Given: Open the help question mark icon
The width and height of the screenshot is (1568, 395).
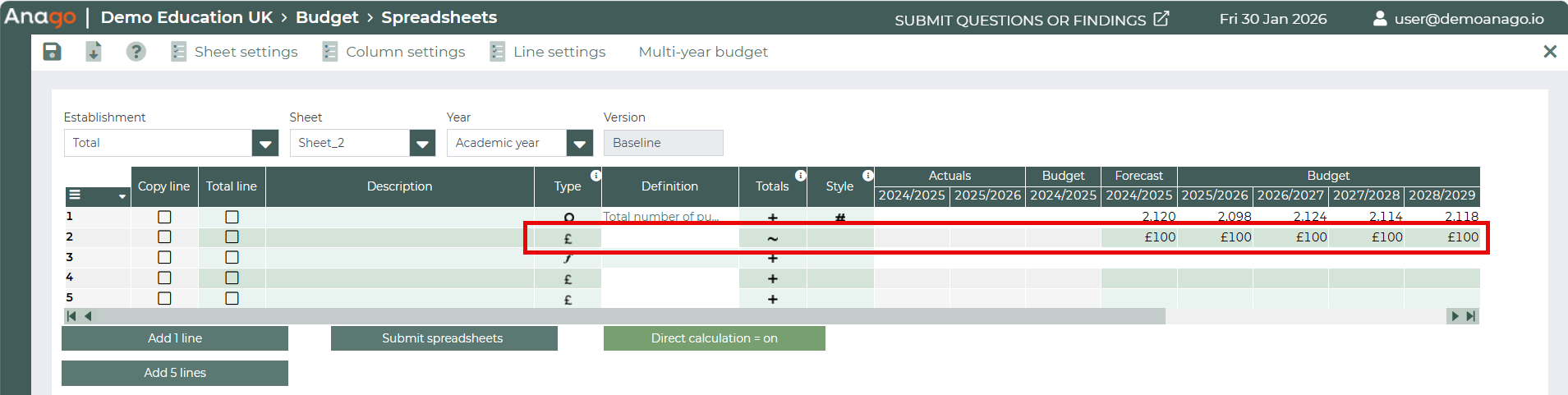Looking at the screenshot, I should [136, 52].
